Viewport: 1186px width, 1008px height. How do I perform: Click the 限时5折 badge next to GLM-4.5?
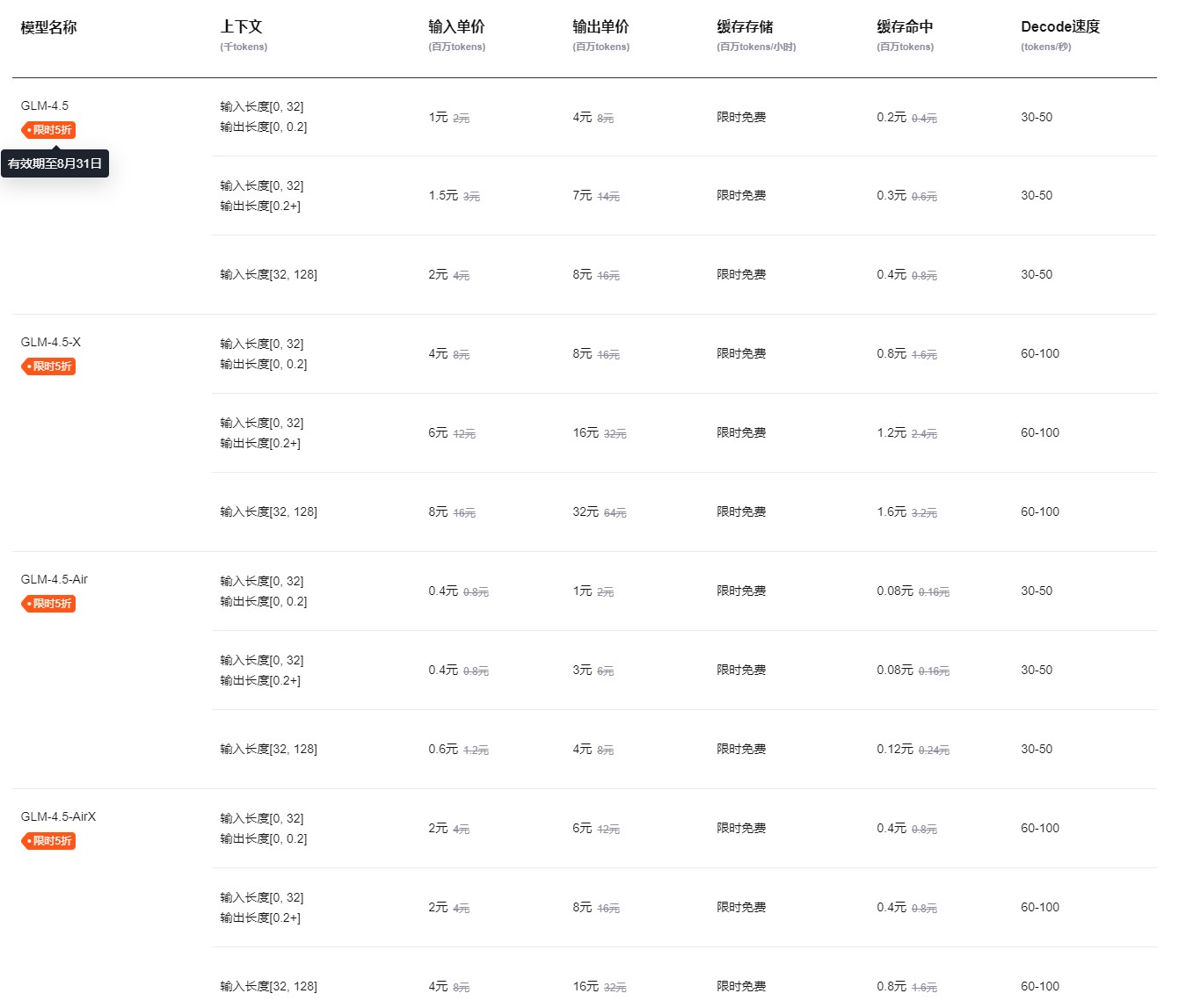48,129
